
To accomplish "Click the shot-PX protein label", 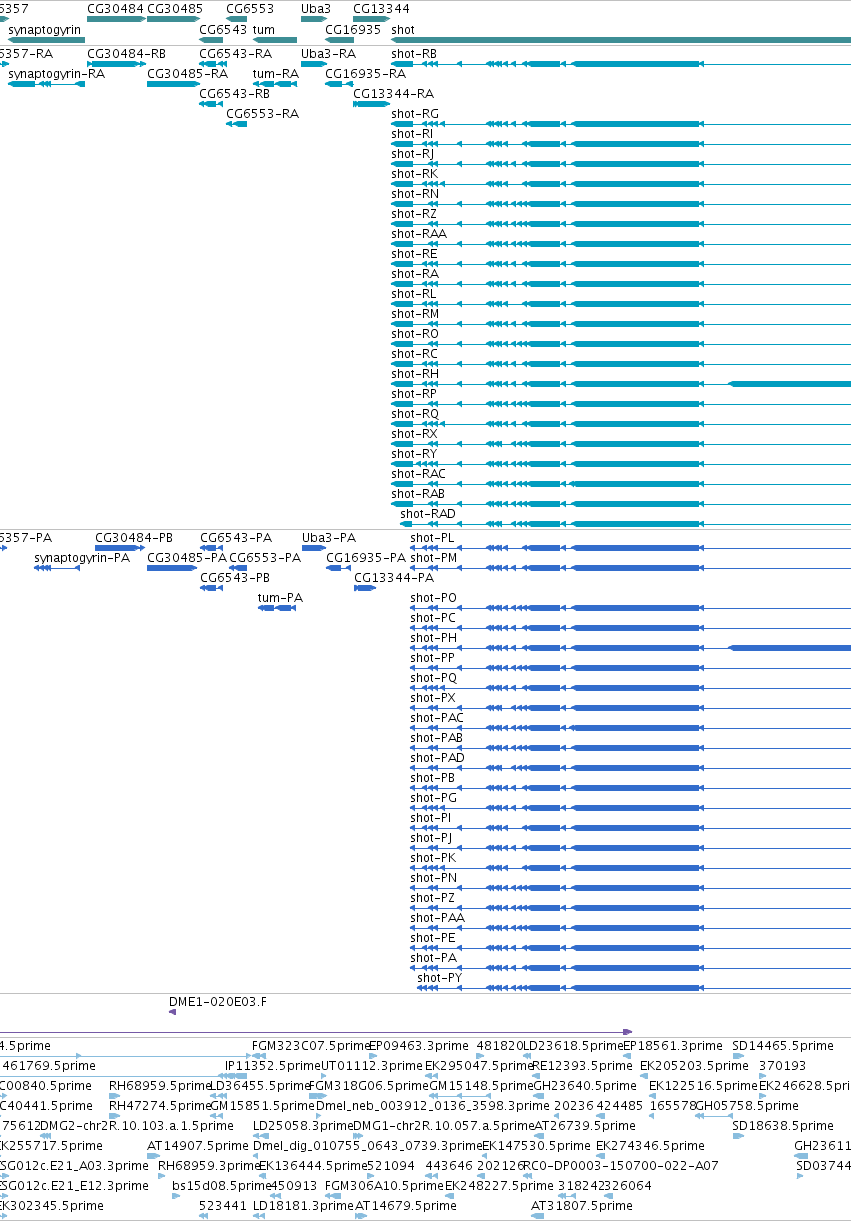I will (x=433, y=698).
